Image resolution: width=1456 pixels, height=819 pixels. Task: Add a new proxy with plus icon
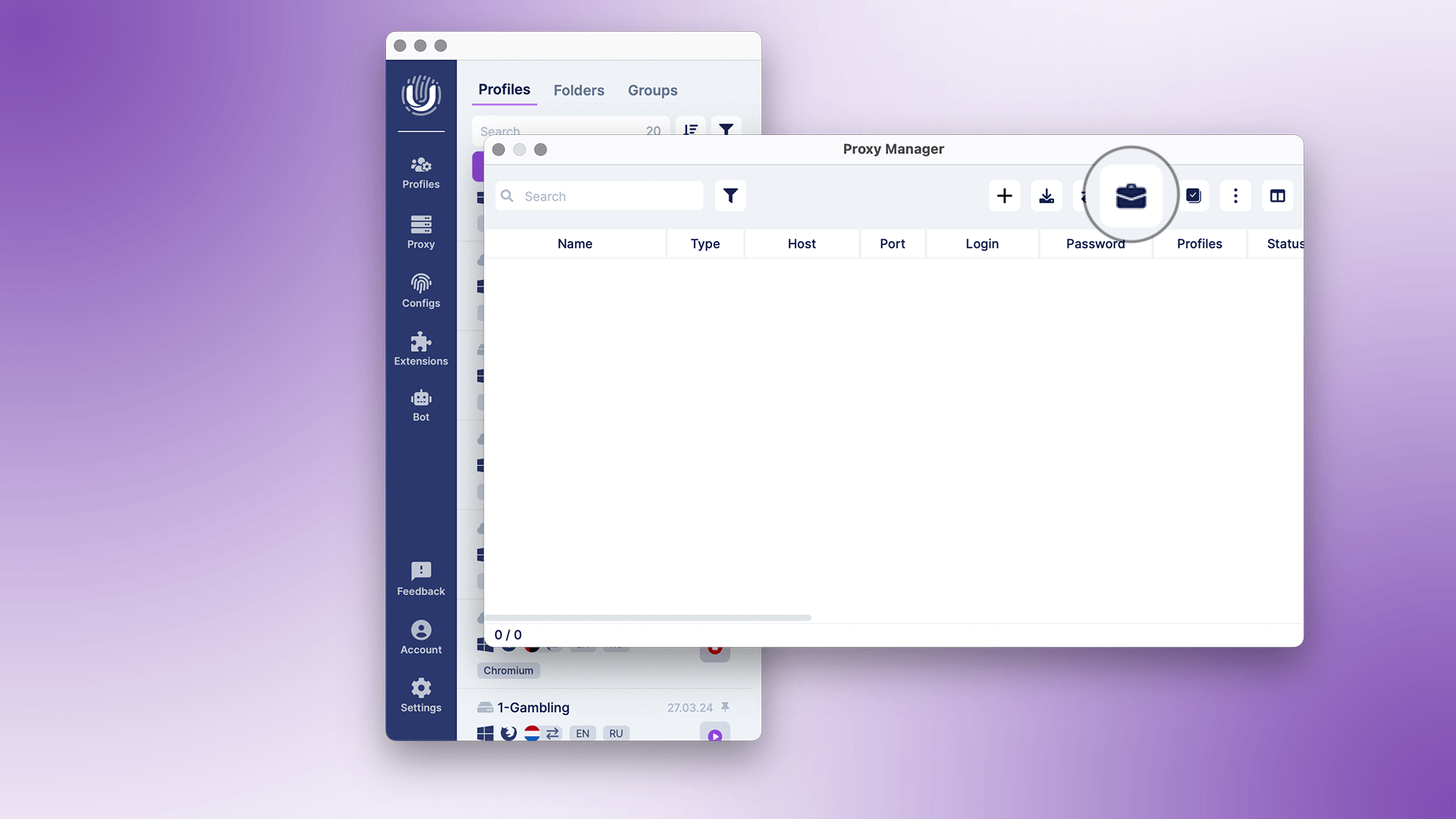tap(1004, 196)
